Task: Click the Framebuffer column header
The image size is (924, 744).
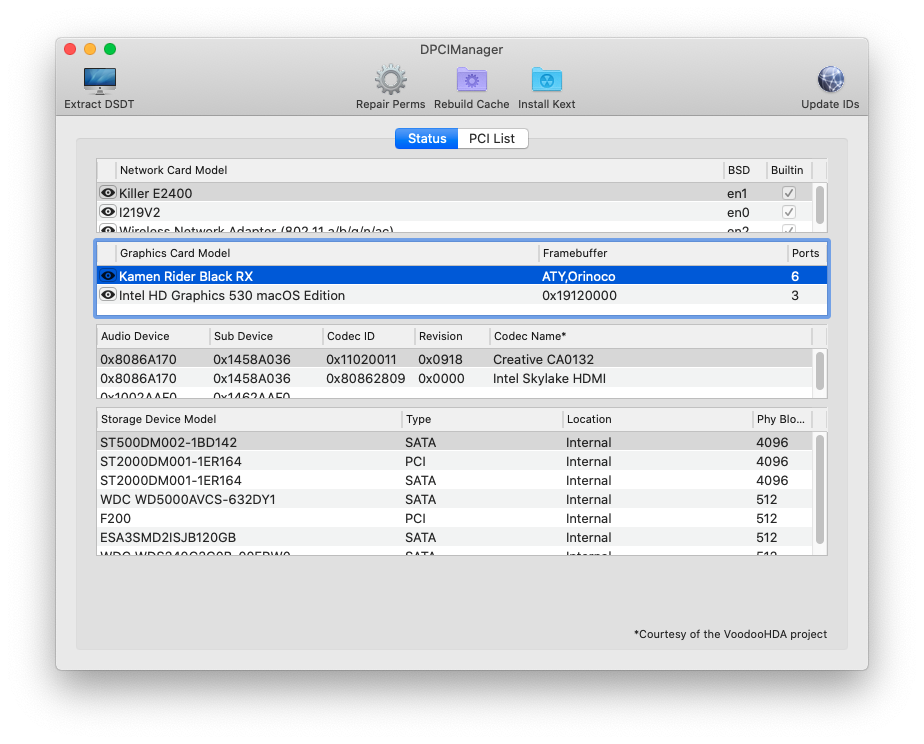Action: point(663,253)
